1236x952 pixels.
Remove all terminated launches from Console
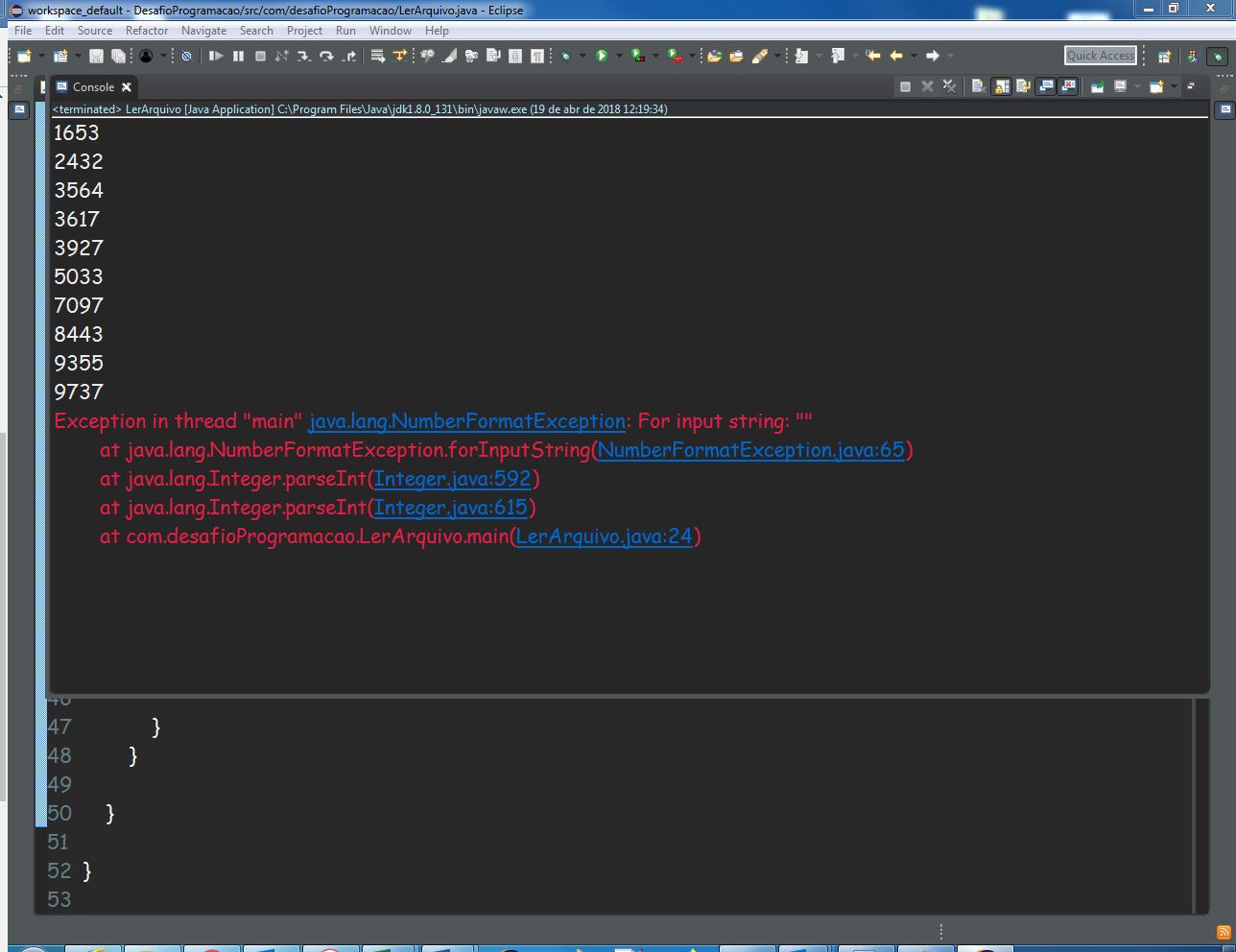pos(950,86)
